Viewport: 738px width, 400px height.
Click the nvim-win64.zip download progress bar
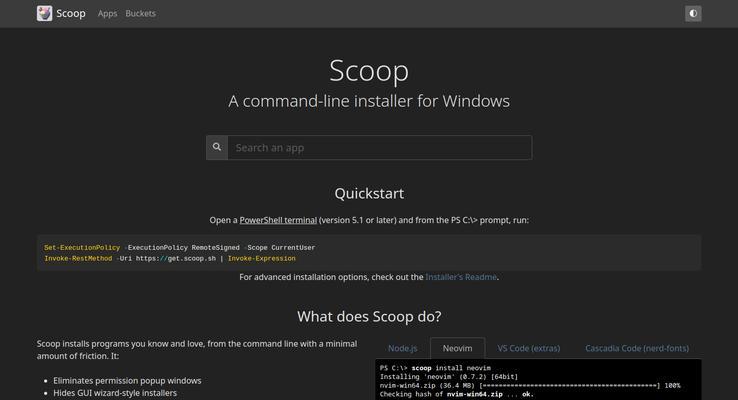[x=569, y=385]
